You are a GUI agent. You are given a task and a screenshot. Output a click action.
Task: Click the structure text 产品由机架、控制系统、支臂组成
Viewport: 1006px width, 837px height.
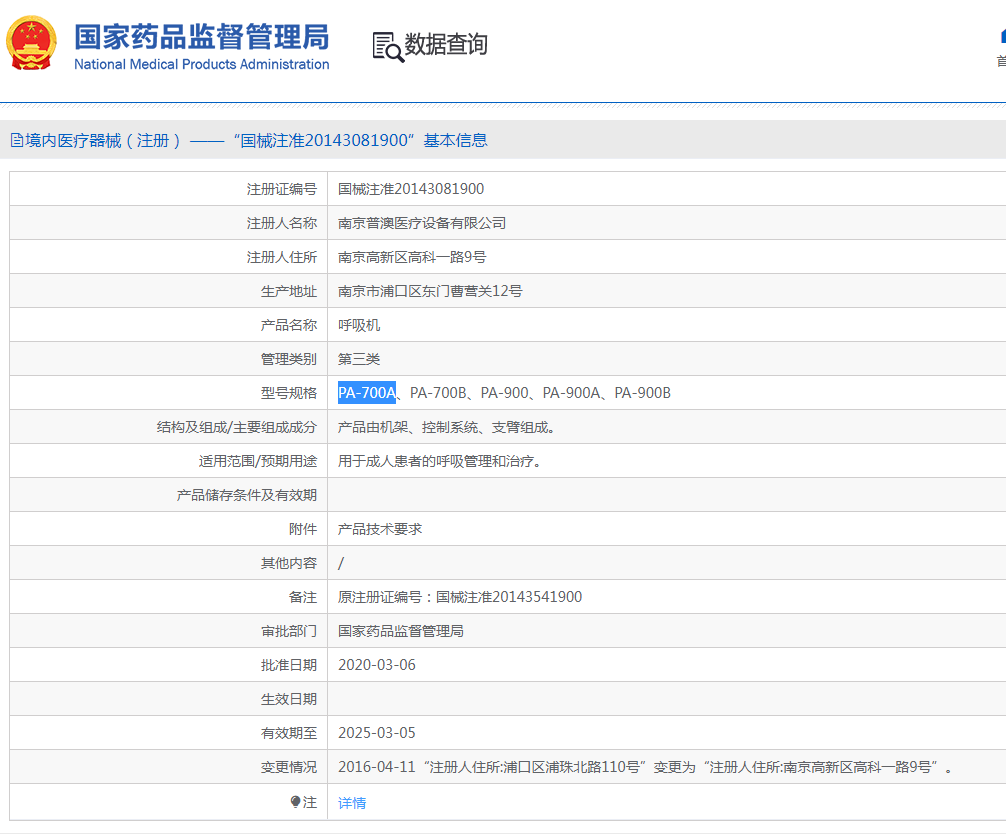pos(446,427)
